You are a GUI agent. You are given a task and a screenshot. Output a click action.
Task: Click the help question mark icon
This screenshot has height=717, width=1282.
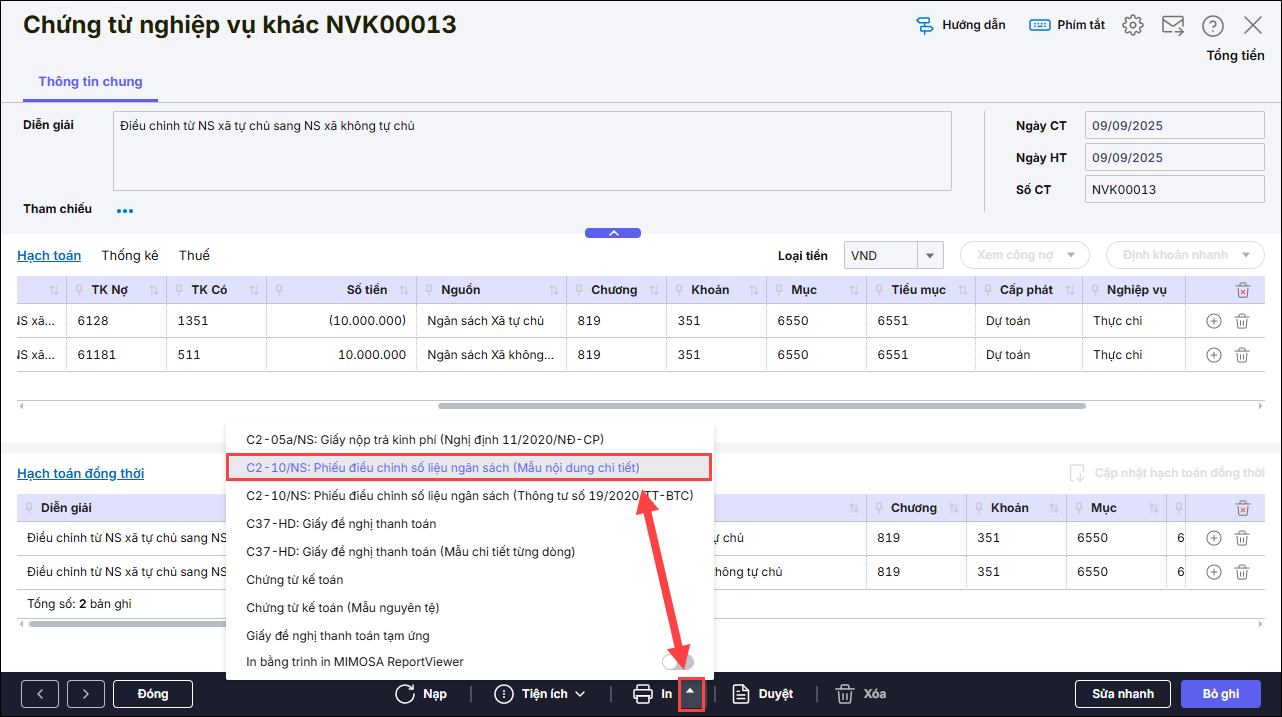click(1212, 26)
